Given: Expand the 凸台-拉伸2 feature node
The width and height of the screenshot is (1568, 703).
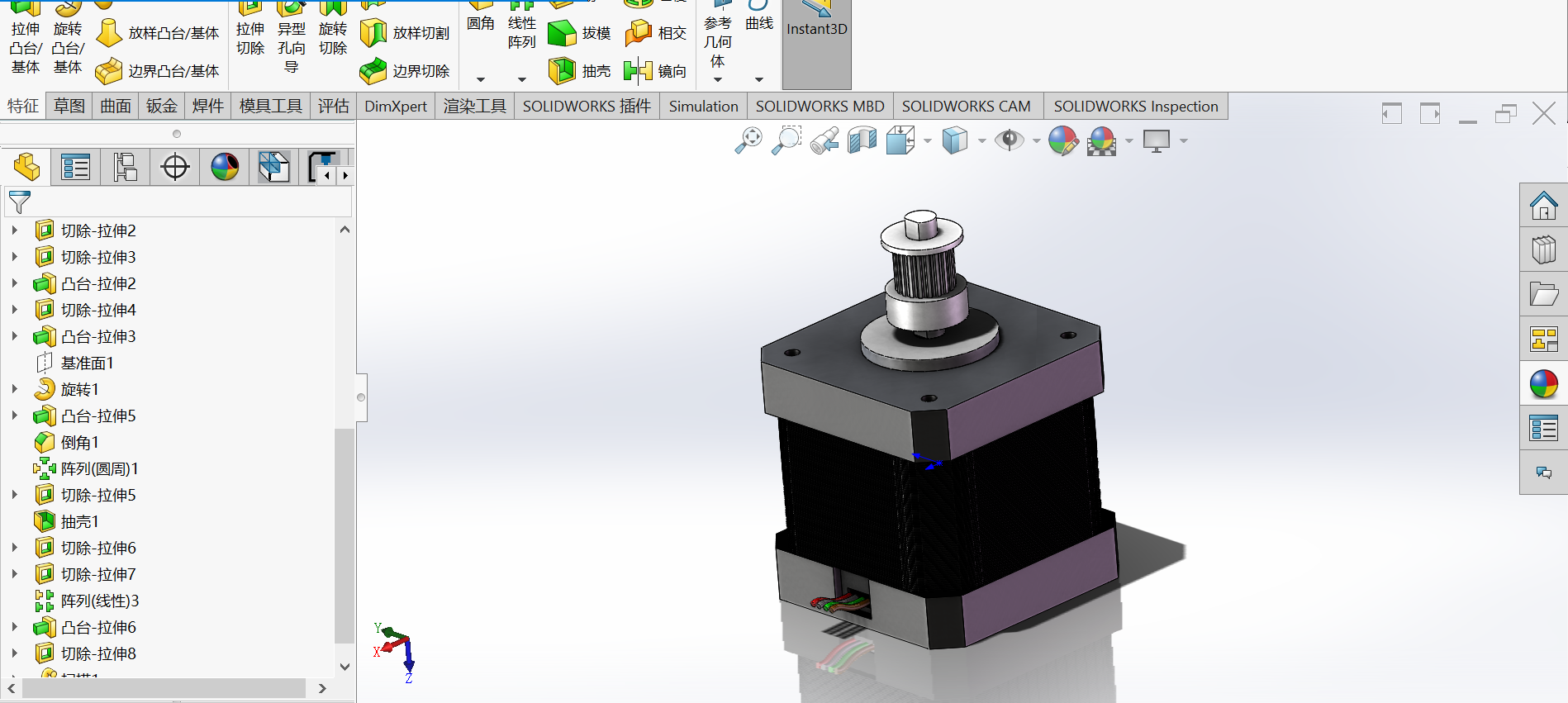Looking at the screenshot, I should tap(15, 283).
